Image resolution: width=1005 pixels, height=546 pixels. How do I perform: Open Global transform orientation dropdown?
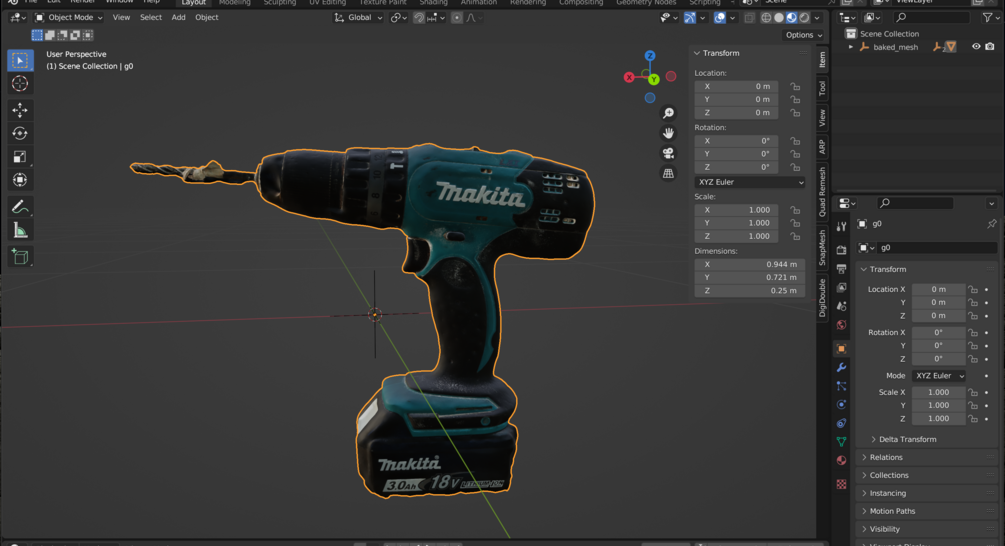pyautogui.click(x=358, y=18)
